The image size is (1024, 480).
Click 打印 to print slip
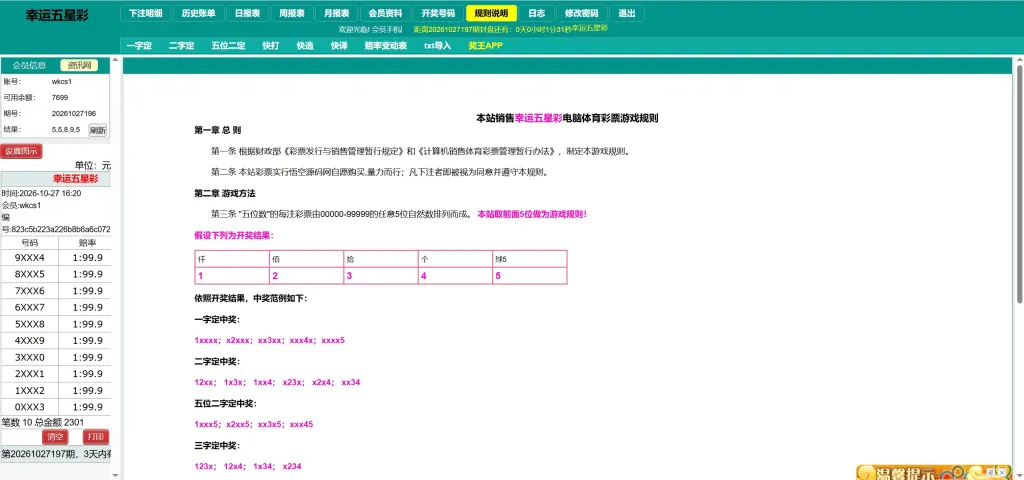point(96,437)
